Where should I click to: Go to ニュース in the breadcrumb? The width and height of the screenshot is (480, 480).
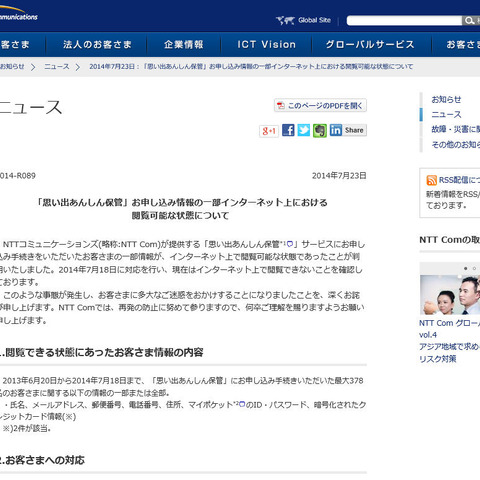(x=57, y=67)
